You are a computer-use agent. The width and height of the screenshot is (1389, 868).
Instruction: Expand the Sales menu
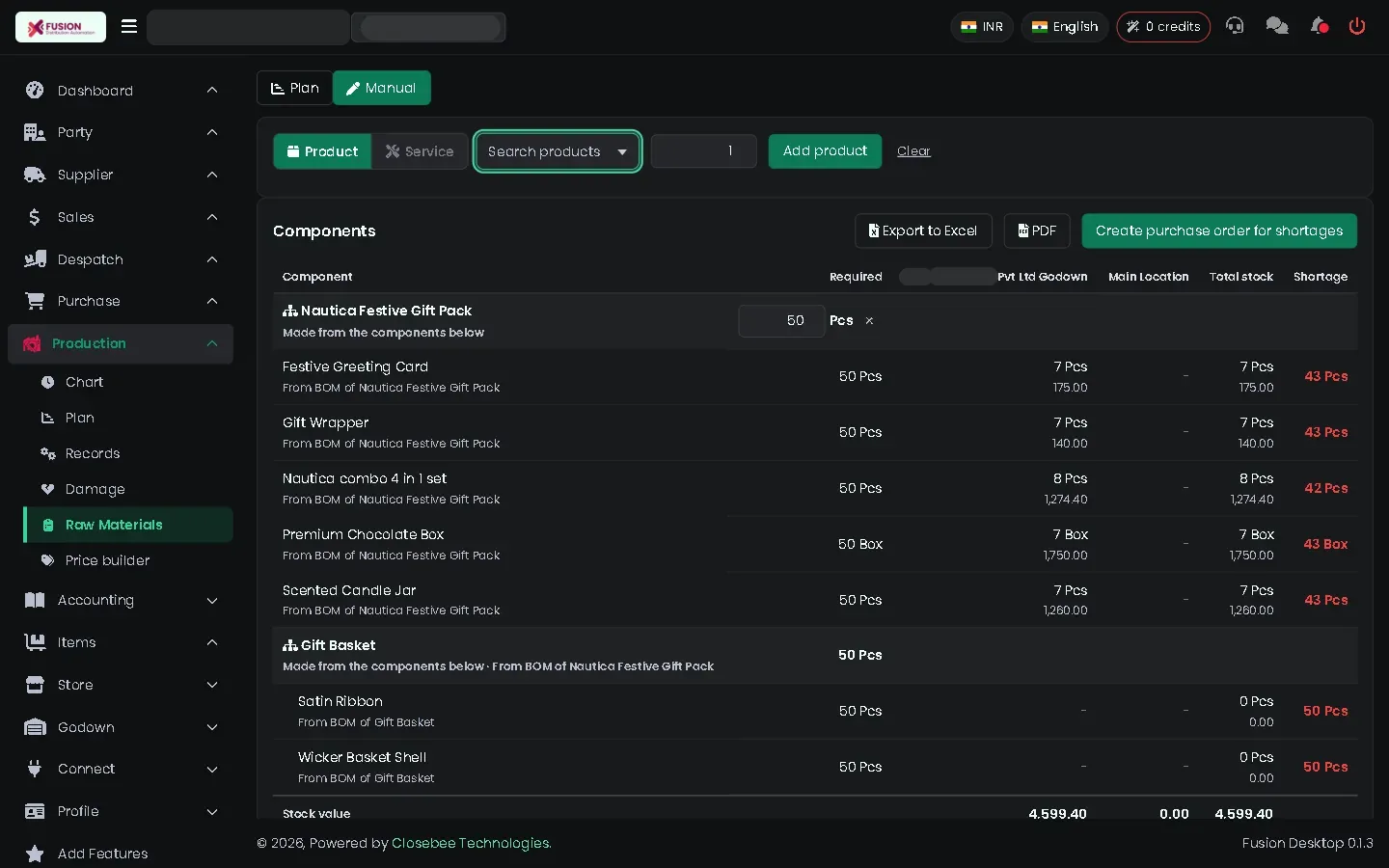click(121, 217)
